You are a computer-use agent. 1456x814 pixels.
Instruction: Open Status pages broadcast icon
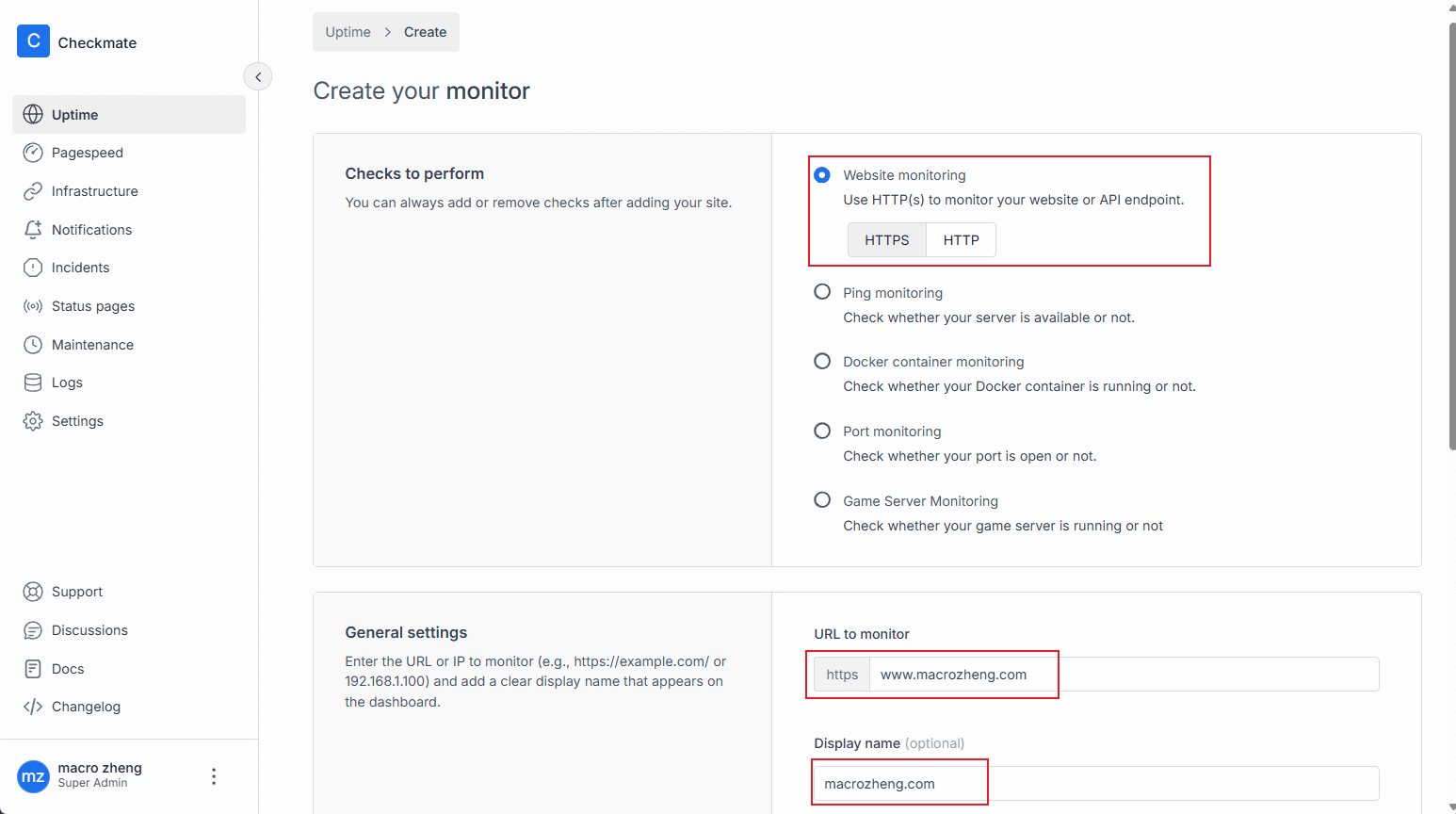point(33,306)
